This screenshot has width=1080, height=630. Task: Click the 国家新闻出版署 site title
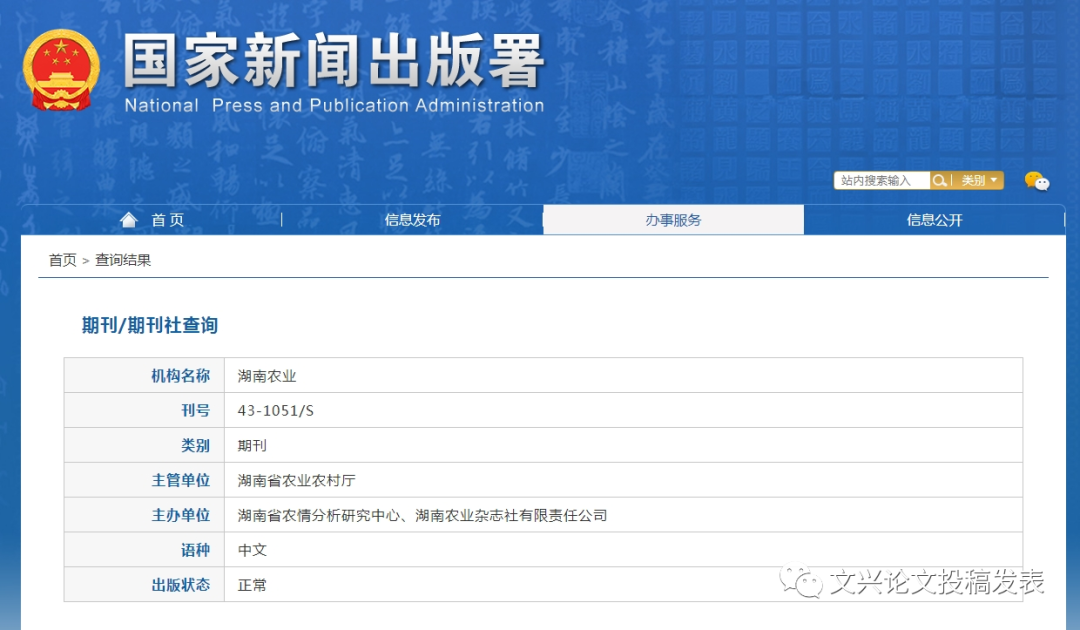click(334, 61)
